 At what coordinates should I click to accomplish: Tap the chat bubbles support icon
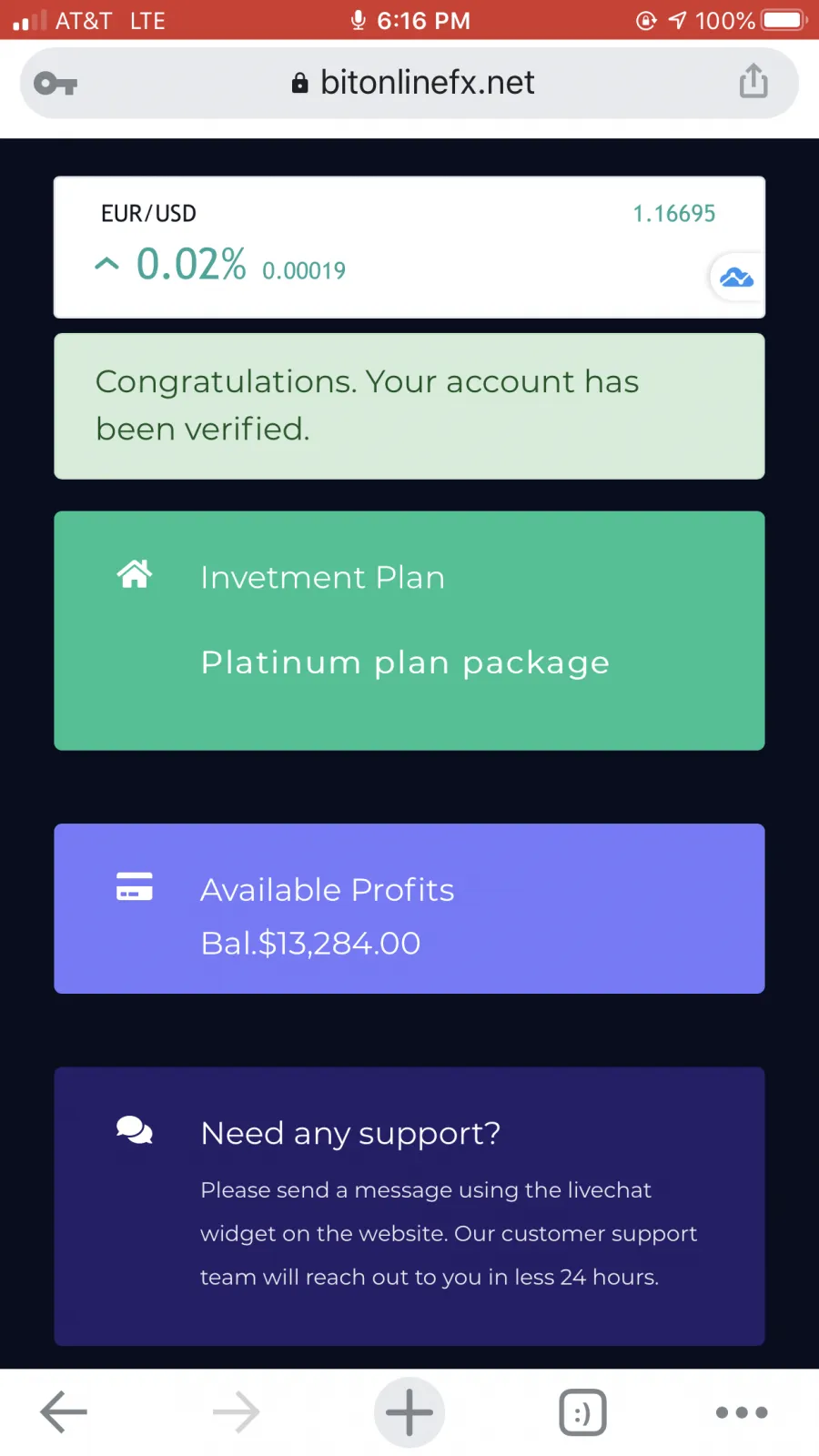(x=135, y=1130)
